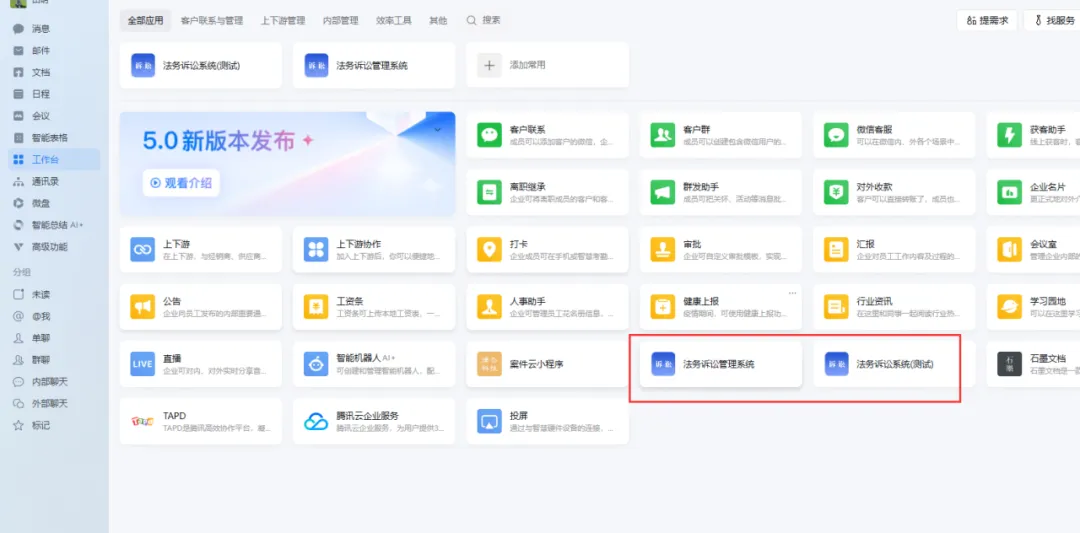Open the 审批 stamp icon
Screen dimensions: 1080x533
(x=663, y=249)
